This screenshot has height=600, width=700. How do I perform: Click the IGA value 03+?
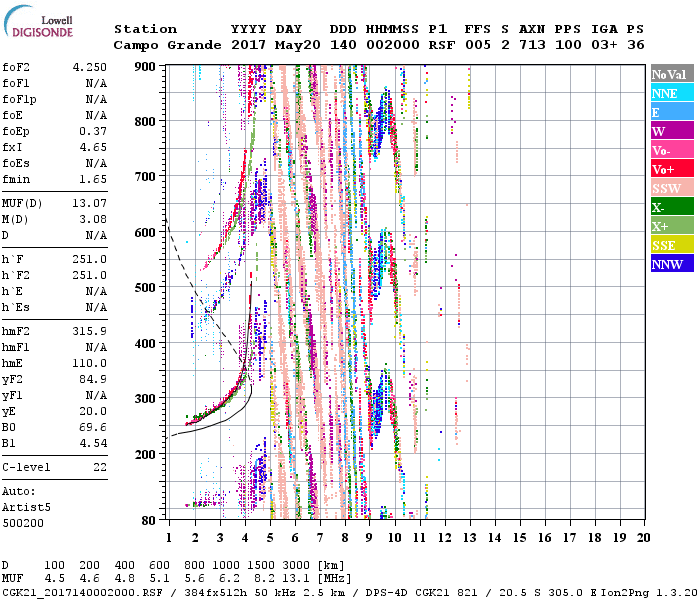(604, 45)
